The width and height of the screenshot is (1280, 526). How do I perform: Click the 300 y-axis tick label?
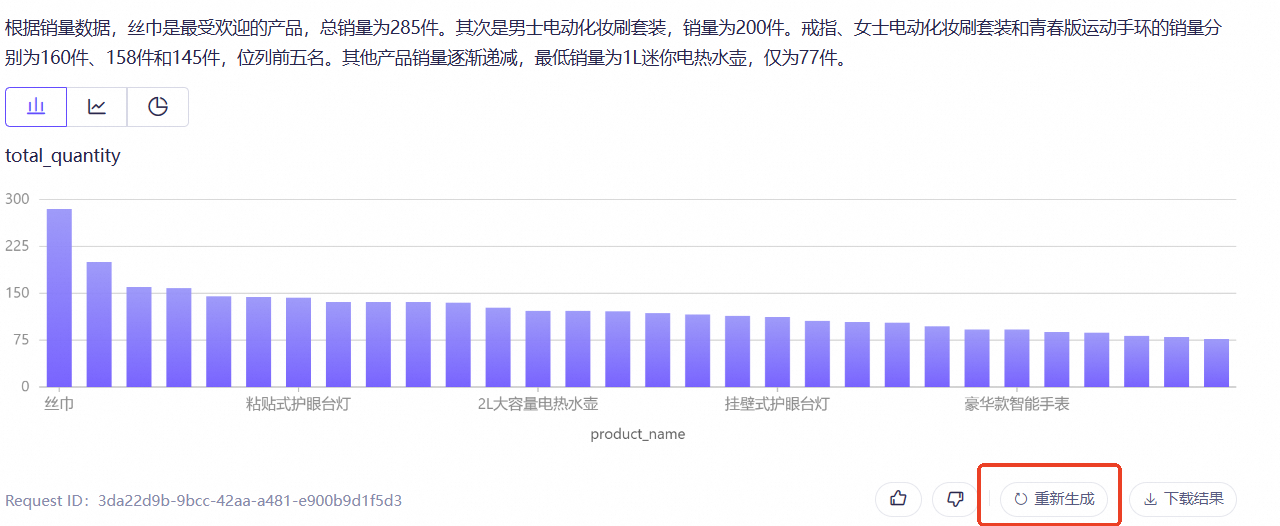pos(17,199)
